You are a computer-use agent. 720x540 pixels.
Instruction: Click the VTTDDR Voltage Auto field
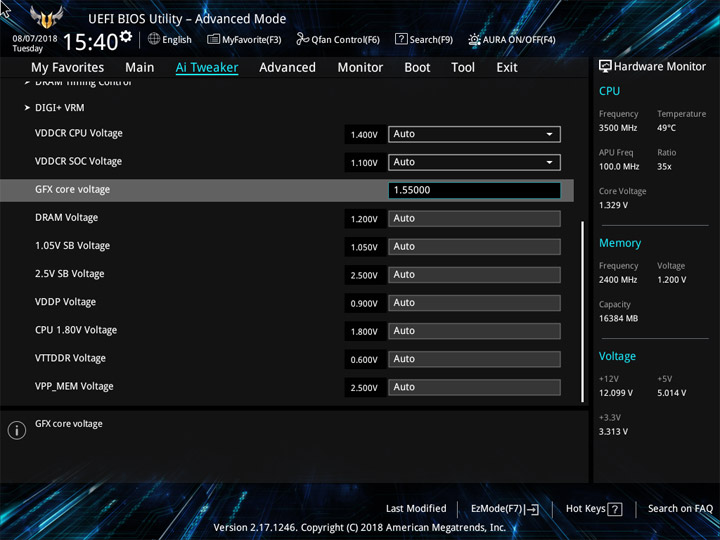[474, 359]
